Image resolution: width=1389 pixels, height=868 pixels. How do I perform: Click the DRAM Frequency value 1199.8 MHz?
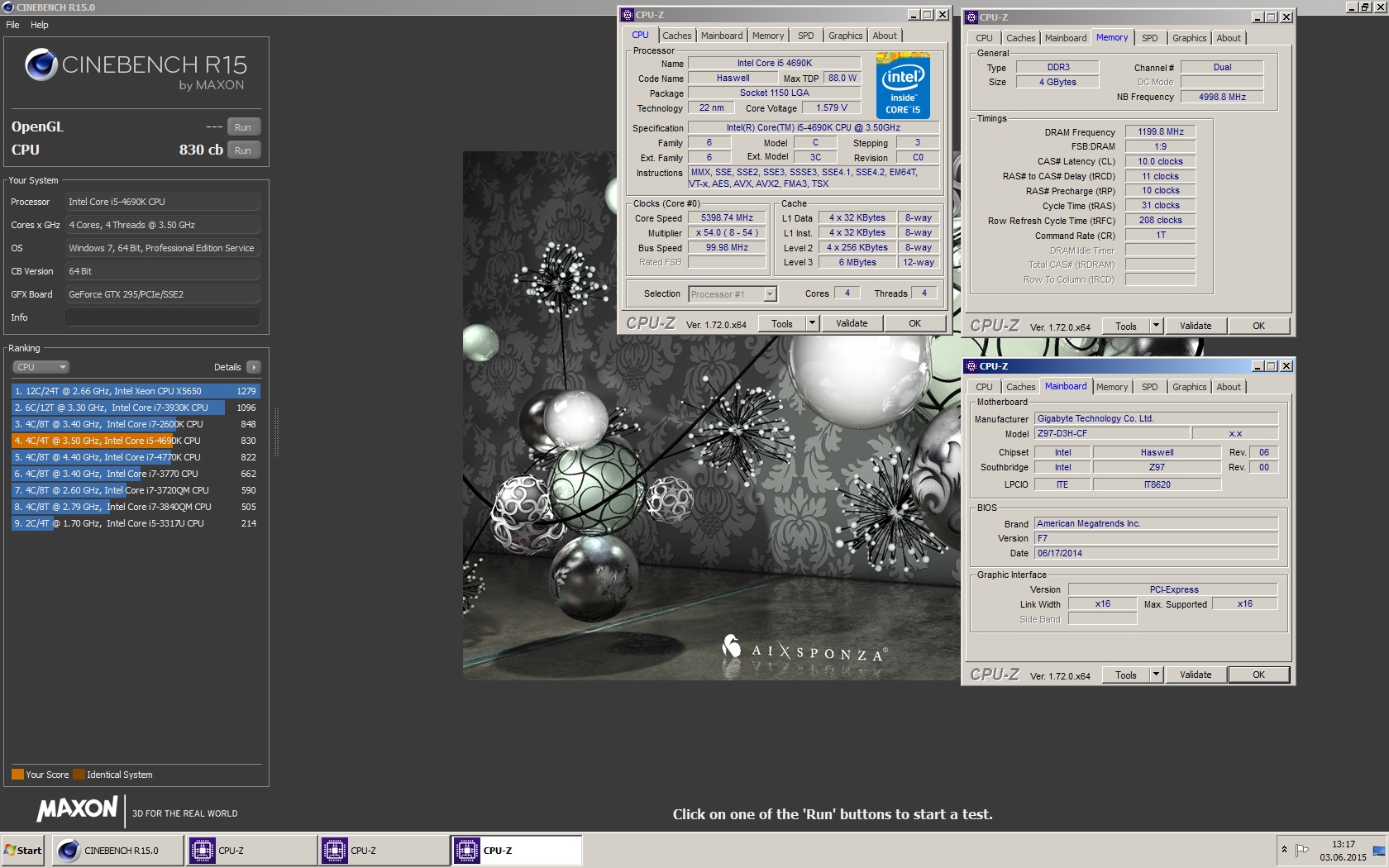click(1161, 132)
